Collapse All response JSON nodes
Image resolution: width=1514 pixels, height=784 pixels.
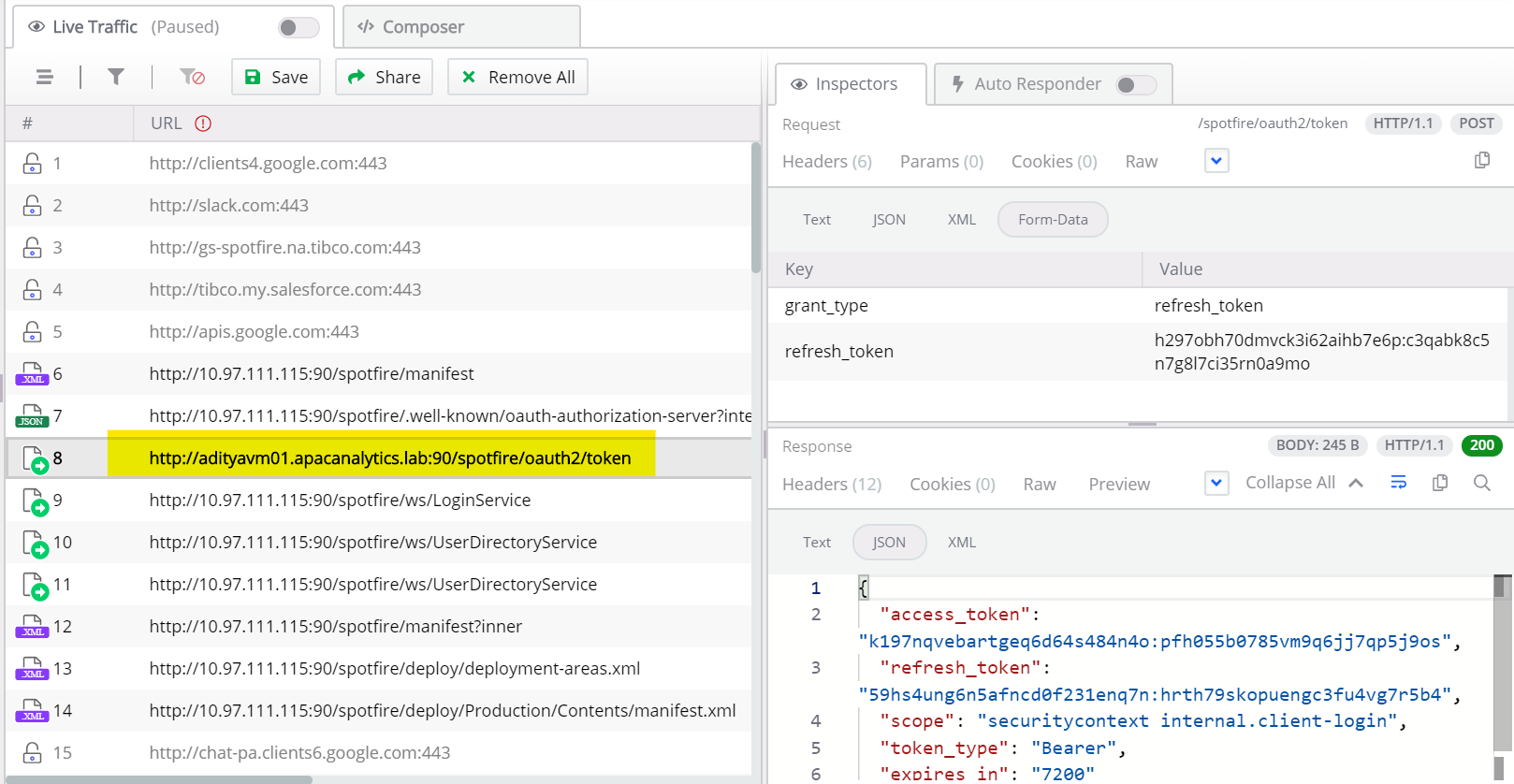(x=1303, y=483)
